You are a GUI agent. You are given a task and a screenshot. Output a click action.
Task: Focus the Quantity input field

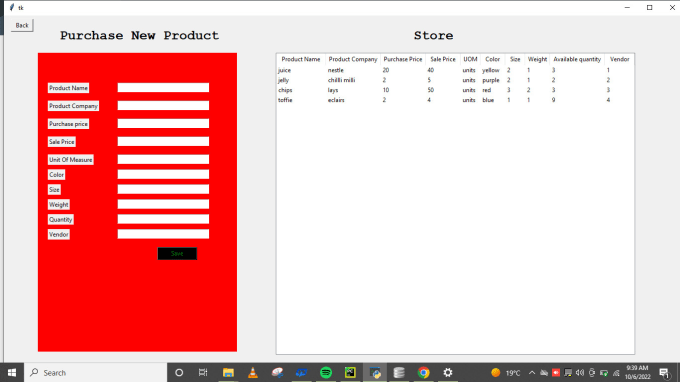pos(163,219)
